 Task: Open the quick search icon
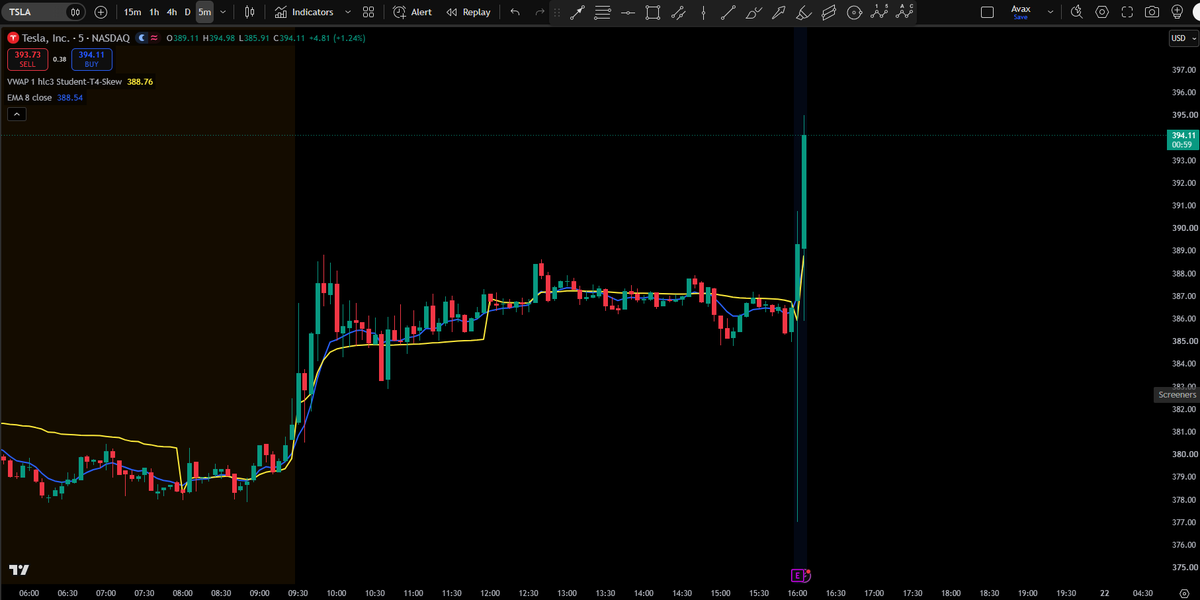(1076, 12)
